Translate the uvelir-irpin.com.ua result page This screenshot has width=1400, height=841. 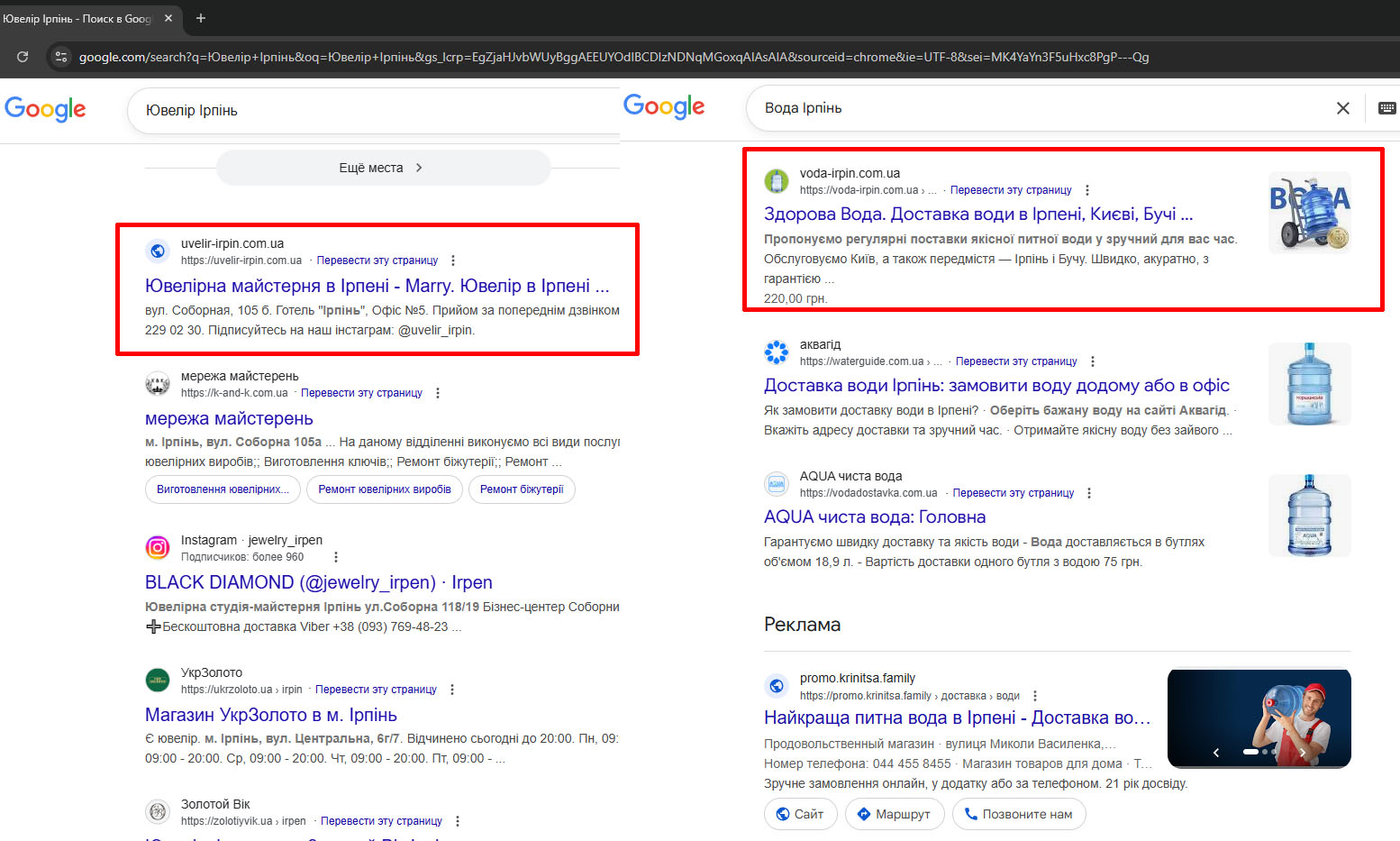377,261
